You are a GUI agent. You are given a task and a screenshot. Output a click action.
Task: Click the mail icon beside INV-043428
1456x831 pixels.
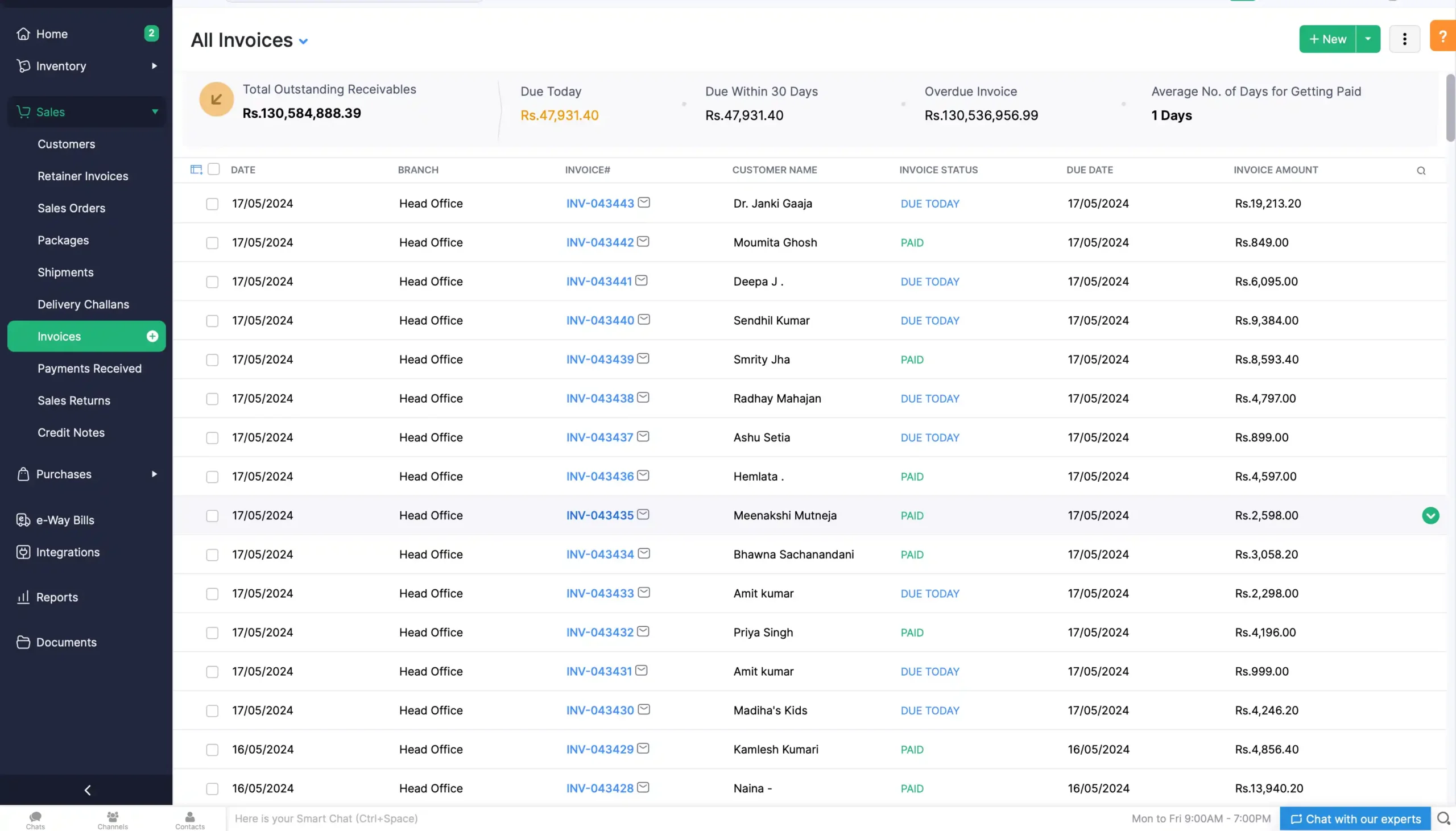643,787
